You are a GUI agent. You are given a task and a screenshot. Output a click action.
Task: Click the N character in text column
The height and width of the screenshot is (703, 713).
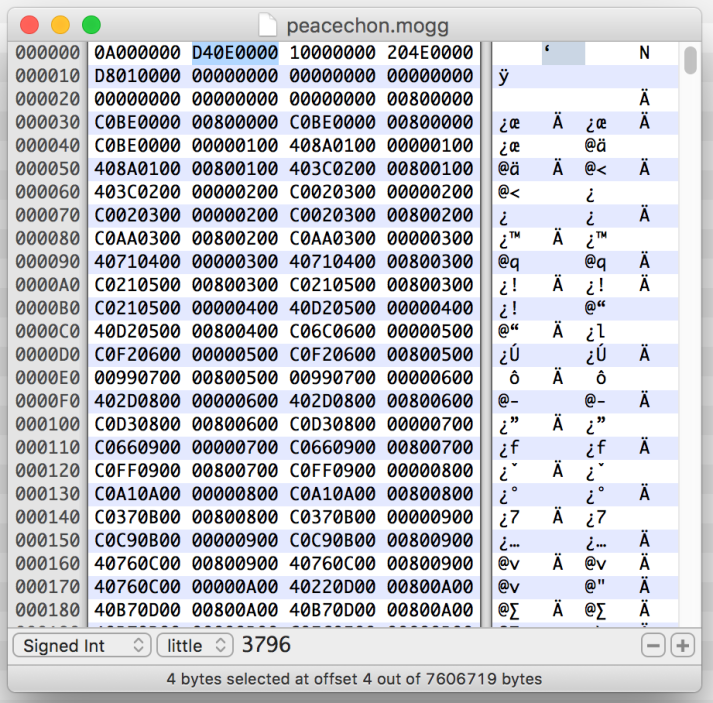pos(645,52)
